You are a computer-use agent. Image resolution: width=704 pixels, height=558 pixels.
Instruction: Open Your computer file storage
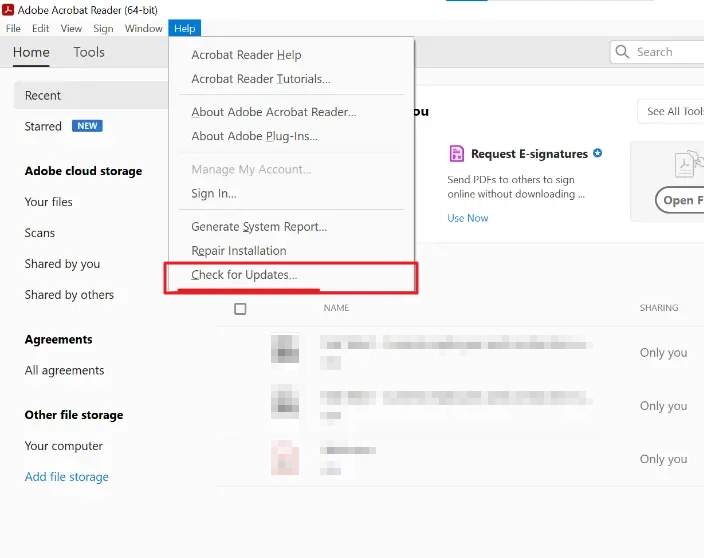(63, 446)
